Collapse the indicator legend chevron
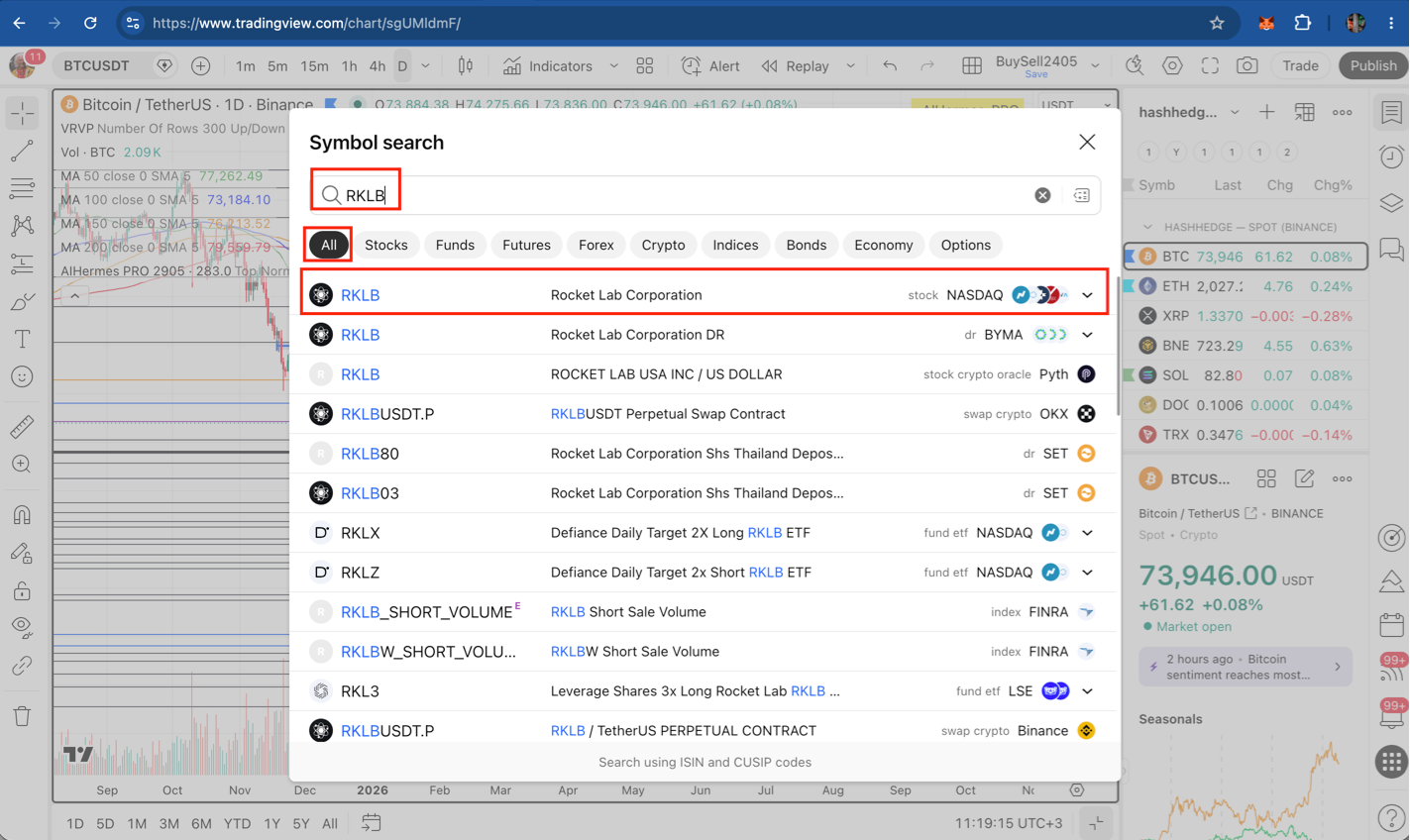This screenshot has width=1410, height=840. click(74, 295)
